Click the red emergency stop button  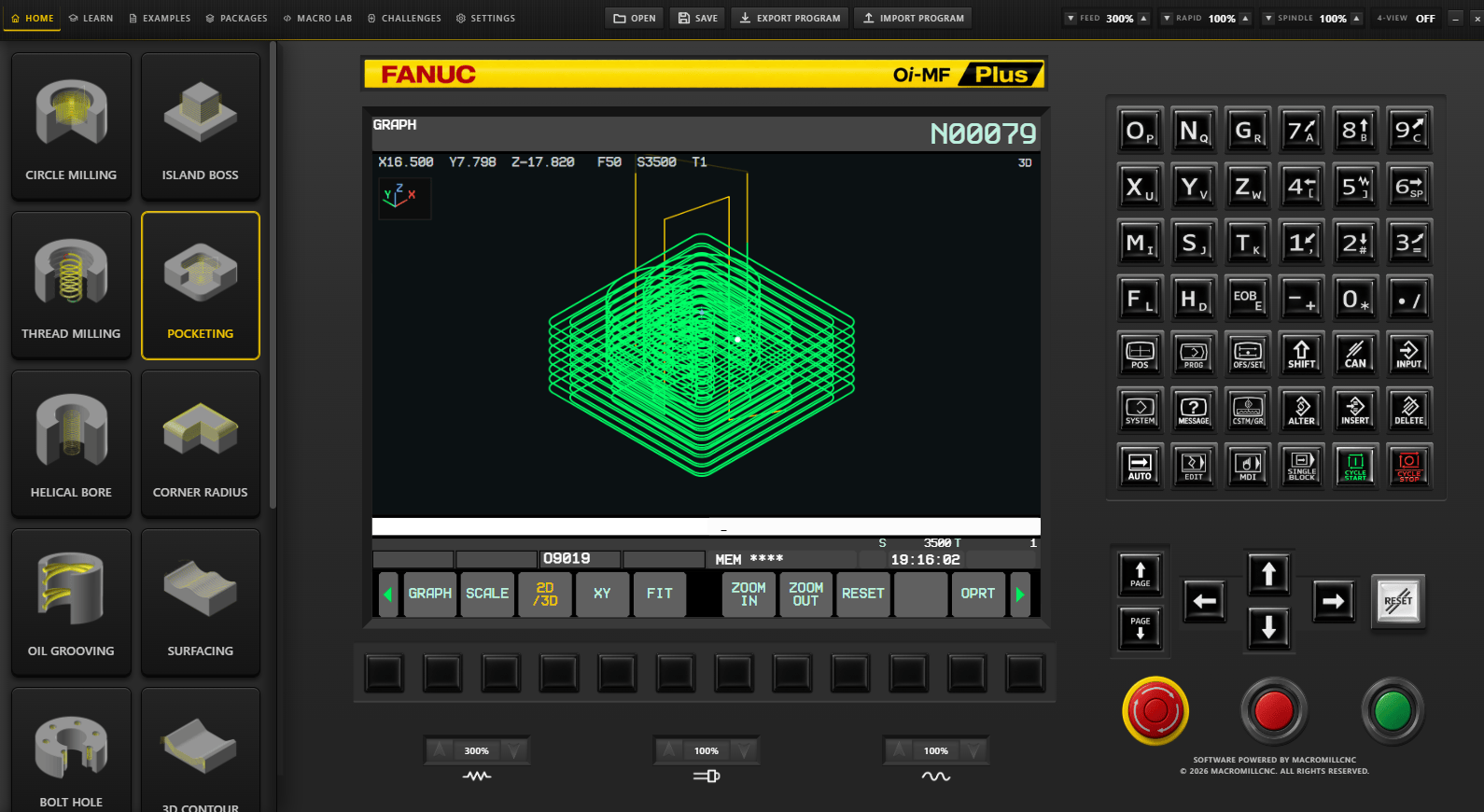pos(1155,711)
